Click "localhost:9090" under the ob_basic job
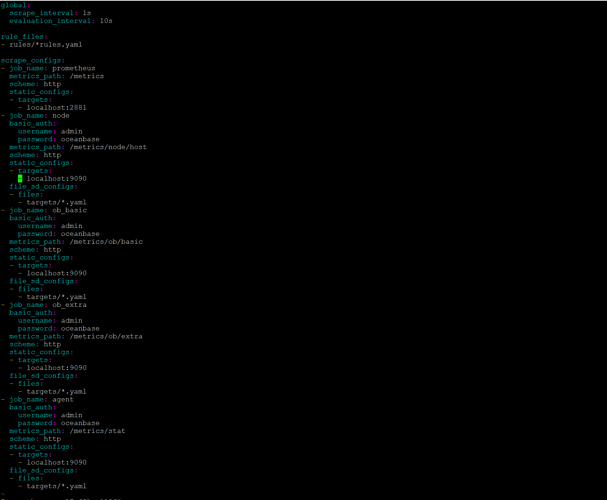Viewport: 607px width, 500px height. tap(57, 273)
